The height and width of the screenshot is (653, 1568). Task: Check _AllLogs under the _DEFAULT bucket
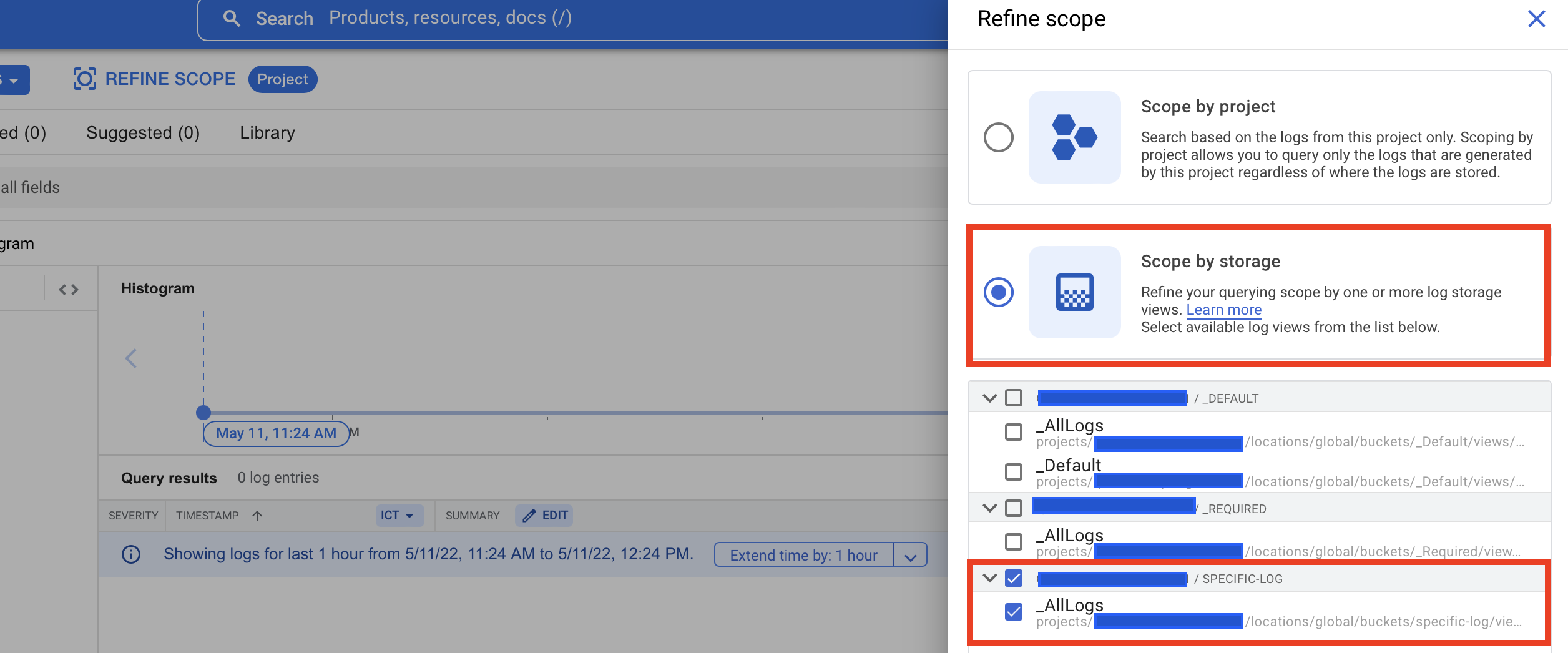(x=1014, y=432)
